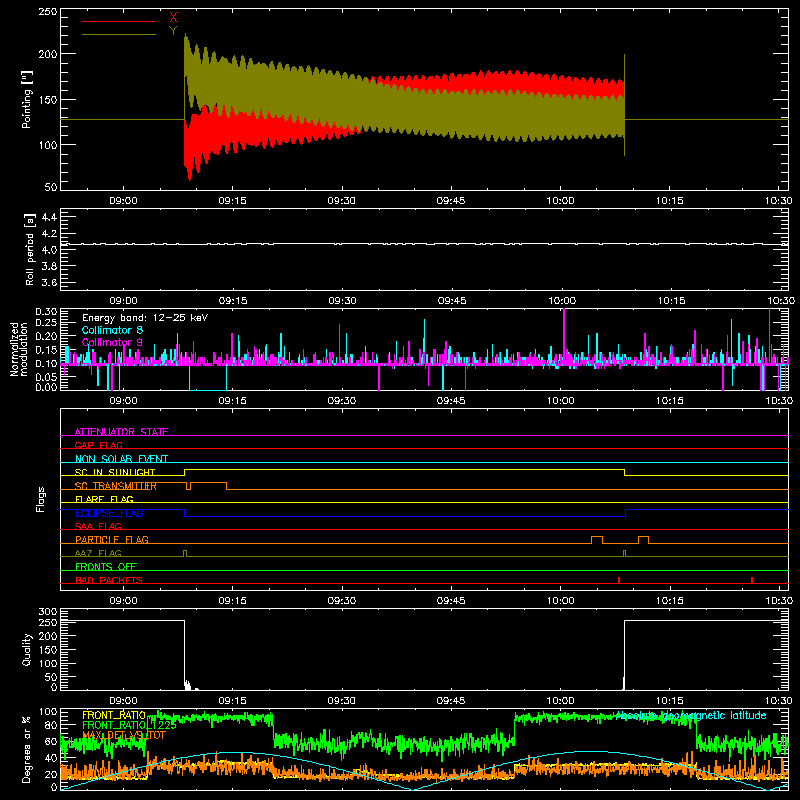
Task: Click the 3.6 tick on Roll period axis
Action: coord(49,282)
